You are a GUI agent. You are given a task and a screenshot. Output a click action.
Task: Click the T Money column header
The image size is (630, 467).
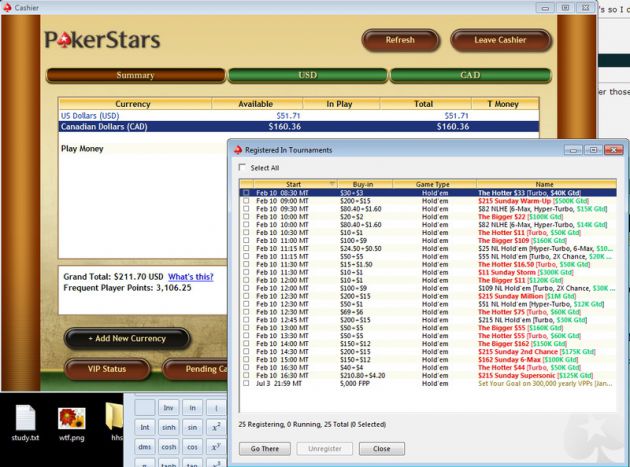pyautogui.click(x=504, y=104)
